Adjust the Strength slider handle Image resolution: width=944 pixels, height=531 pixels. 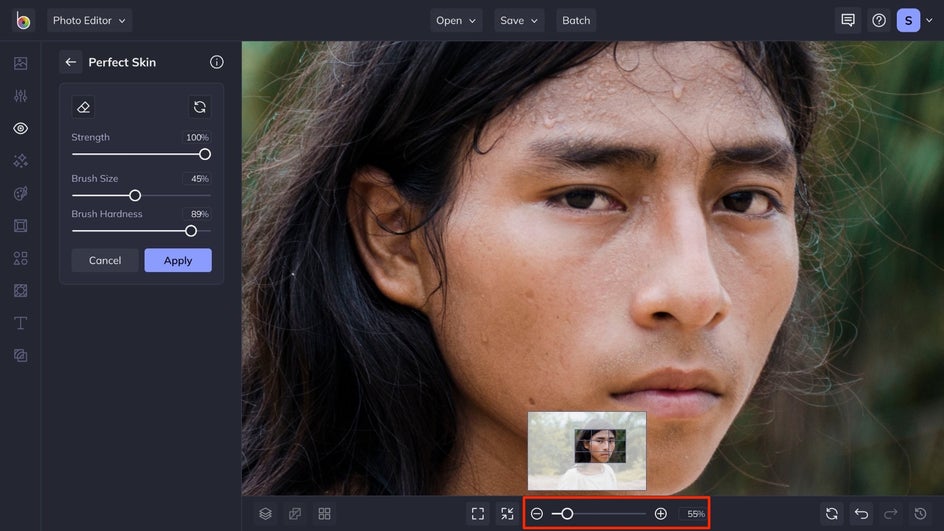click(205, 154)
